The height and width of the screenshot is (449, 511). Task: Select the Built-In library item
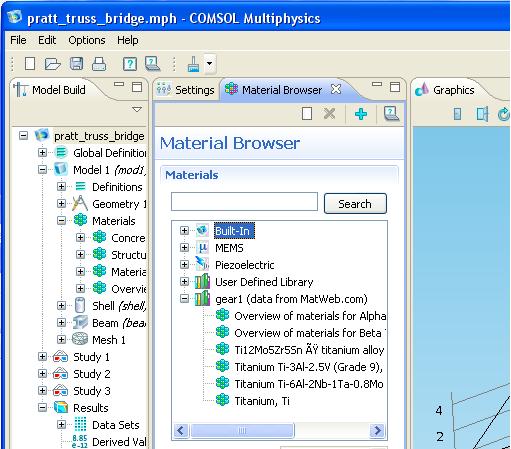[234, 231]
